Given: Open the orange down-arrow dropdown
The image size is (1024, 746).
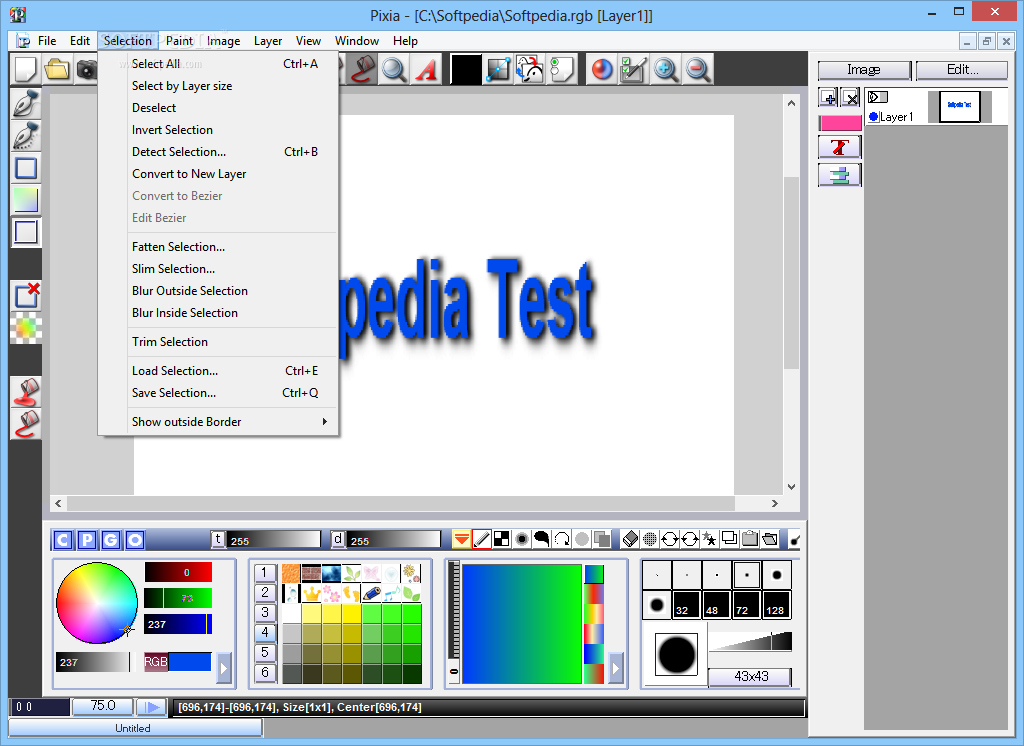Looking at the screenshot, I should click(x=461, y=539).
